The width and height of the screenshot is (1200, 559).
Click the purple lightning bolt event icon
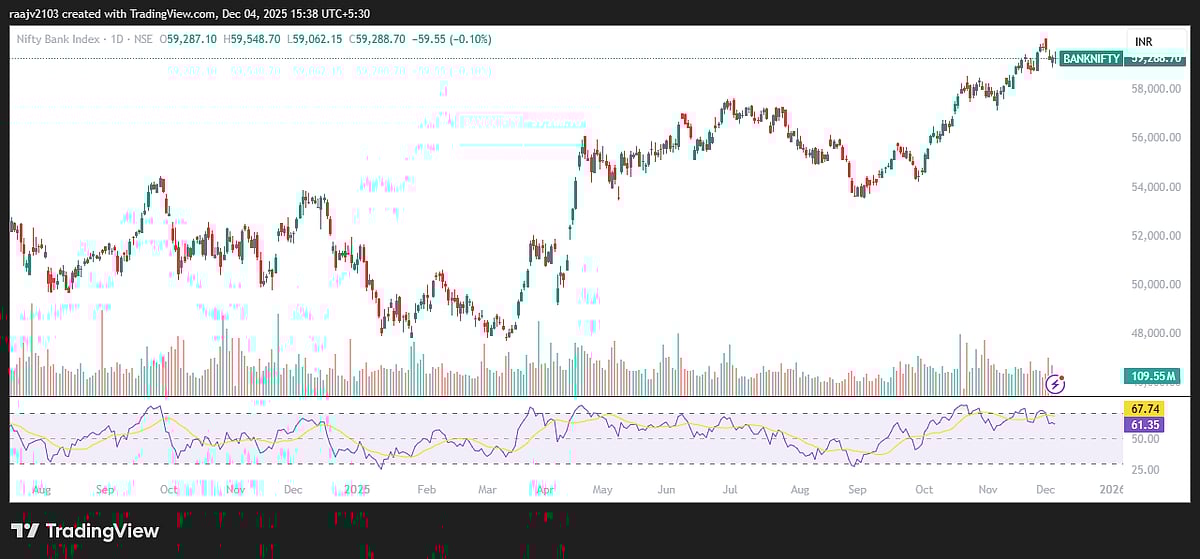coord(1056,383)
